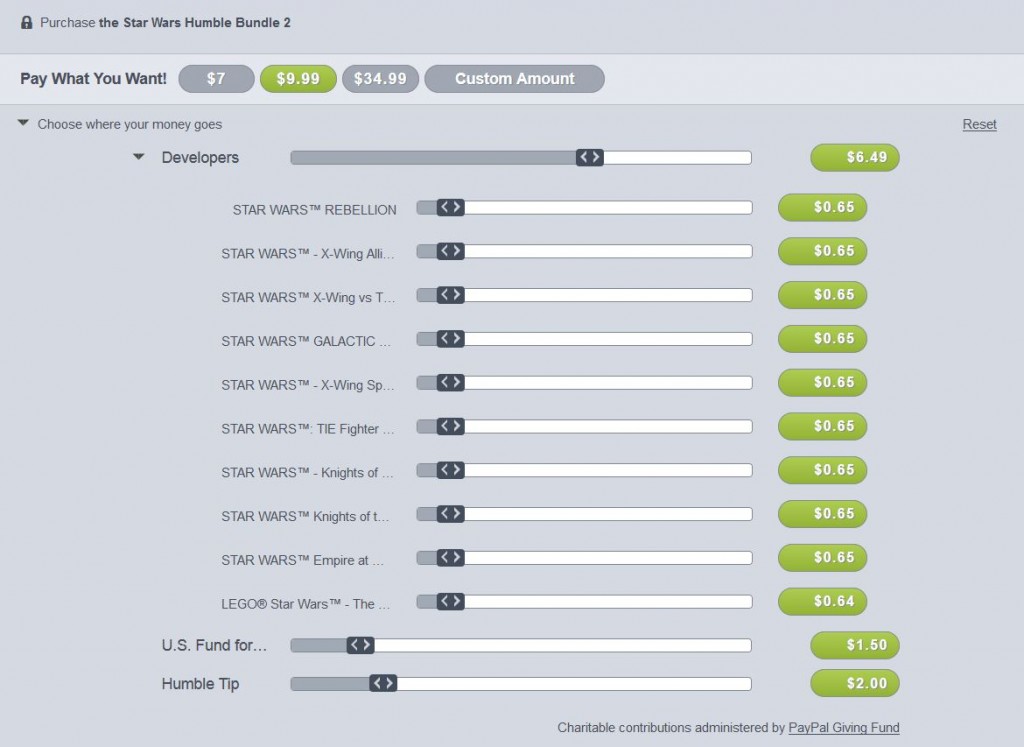The height and width of the screenshot is (747, 1024).
Task: Click the 'STAR WARS™ - X-Wing Sp…' label
Action: click(x=308, y=385)
